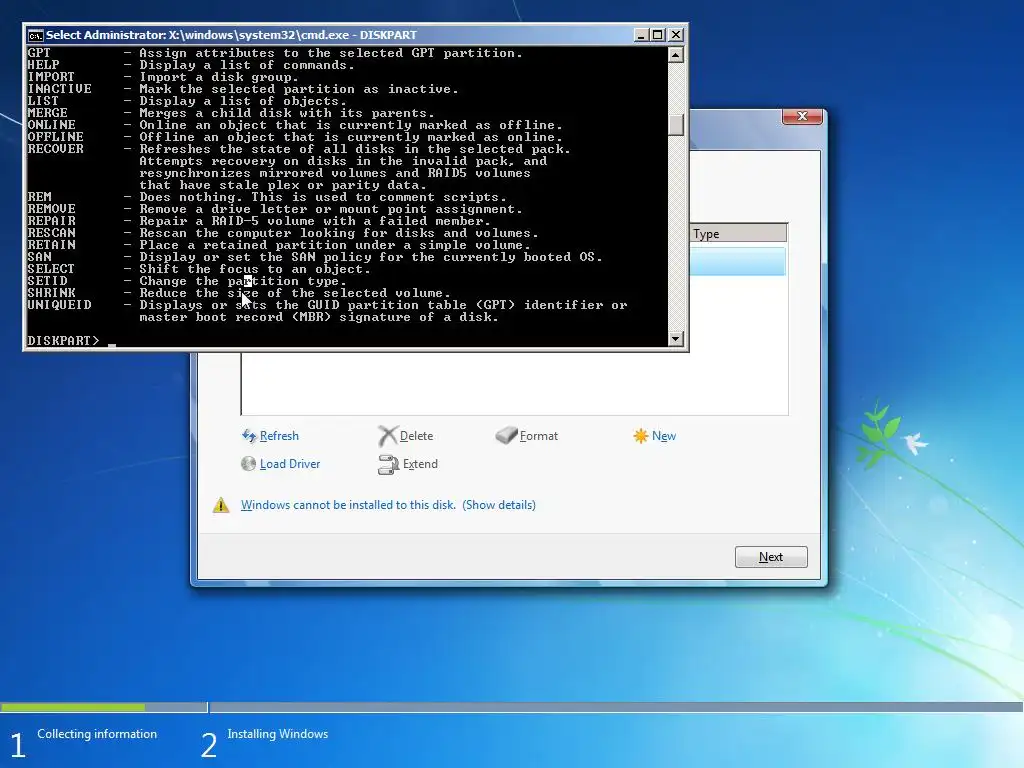Click the 'Installing Windows' step label
The height and width of the screenshot is (768, 1024).
pos(278,734)
